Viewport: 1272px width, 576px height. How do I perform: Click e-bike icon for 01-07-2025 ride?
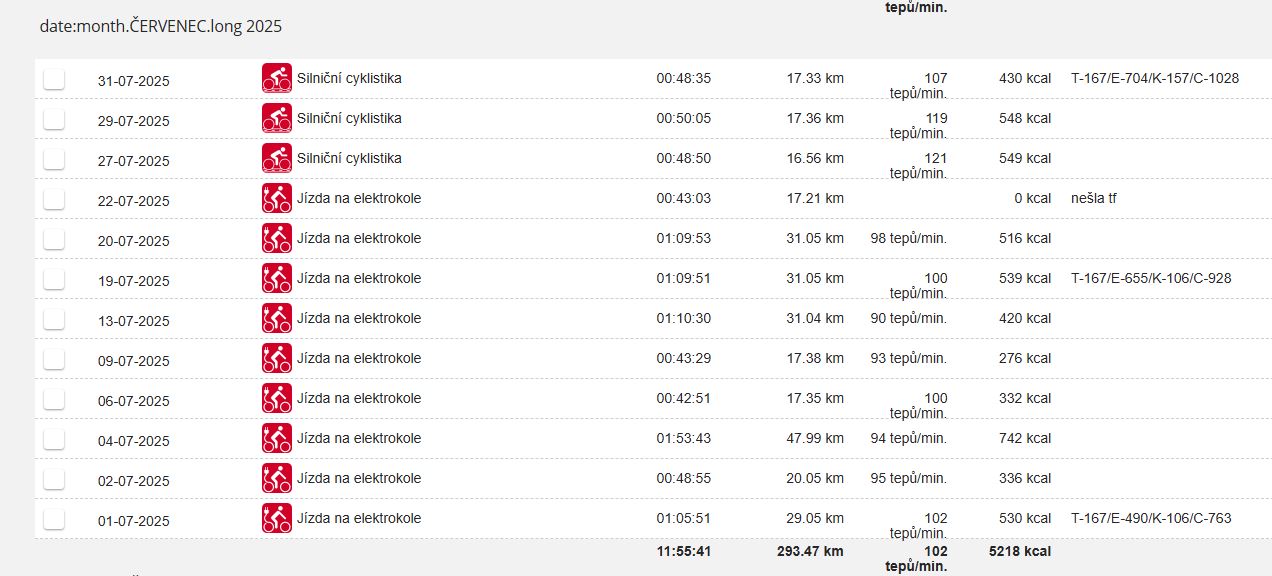[277, 518]
